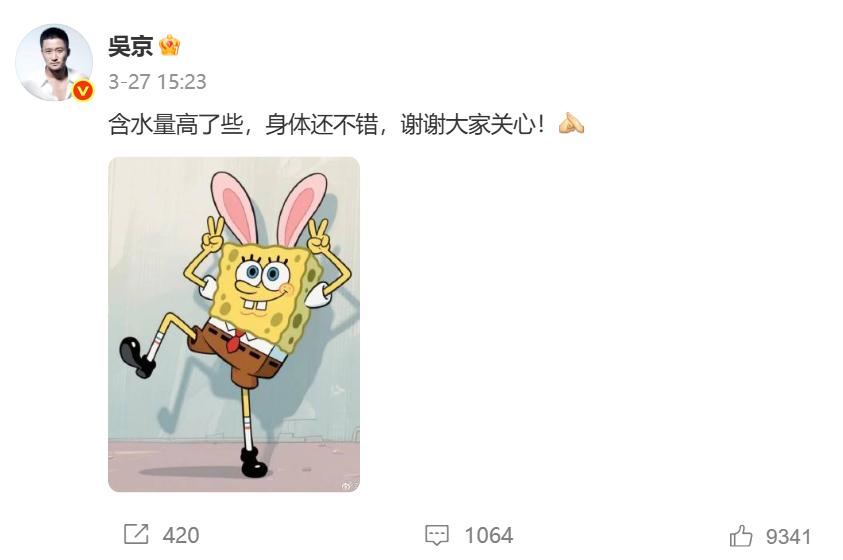
Task: Open comments via the speech bubble icon
Action: tap(437, 535)
